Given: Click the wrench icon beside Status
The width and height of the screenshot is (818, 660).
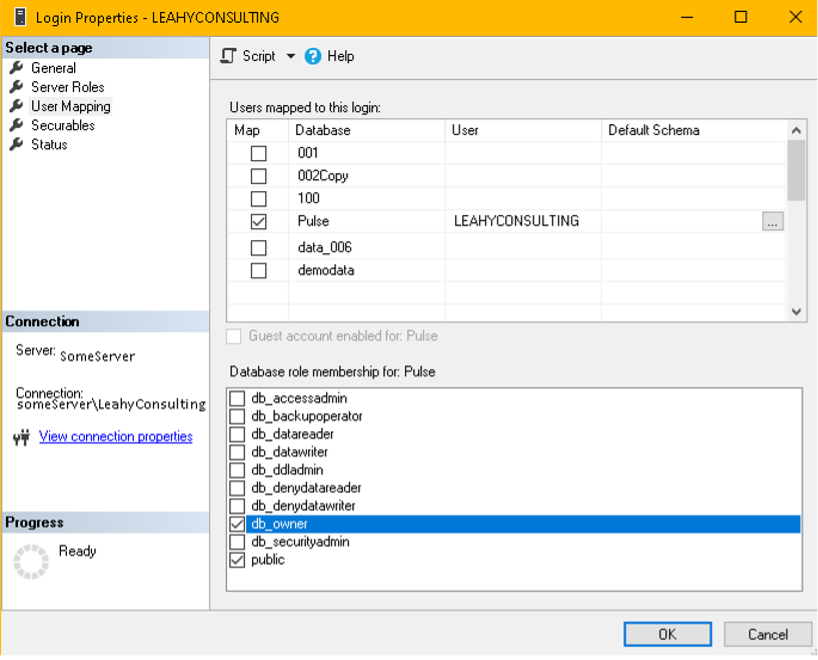Looking at the screenshot, I should coord(17,144).
